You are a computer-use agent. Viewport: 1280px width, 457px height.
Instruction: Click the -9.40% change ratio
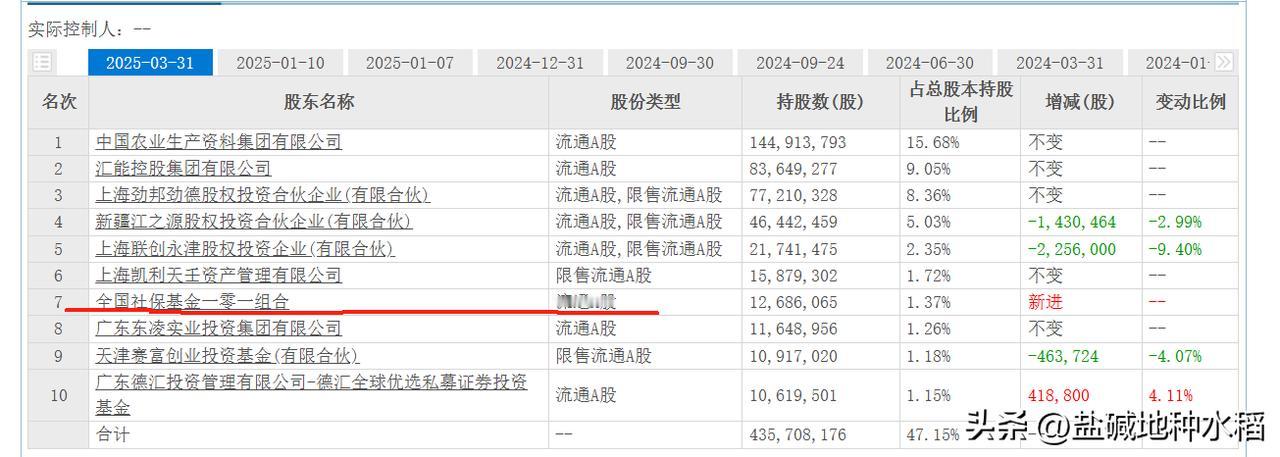click(1175, 248)
